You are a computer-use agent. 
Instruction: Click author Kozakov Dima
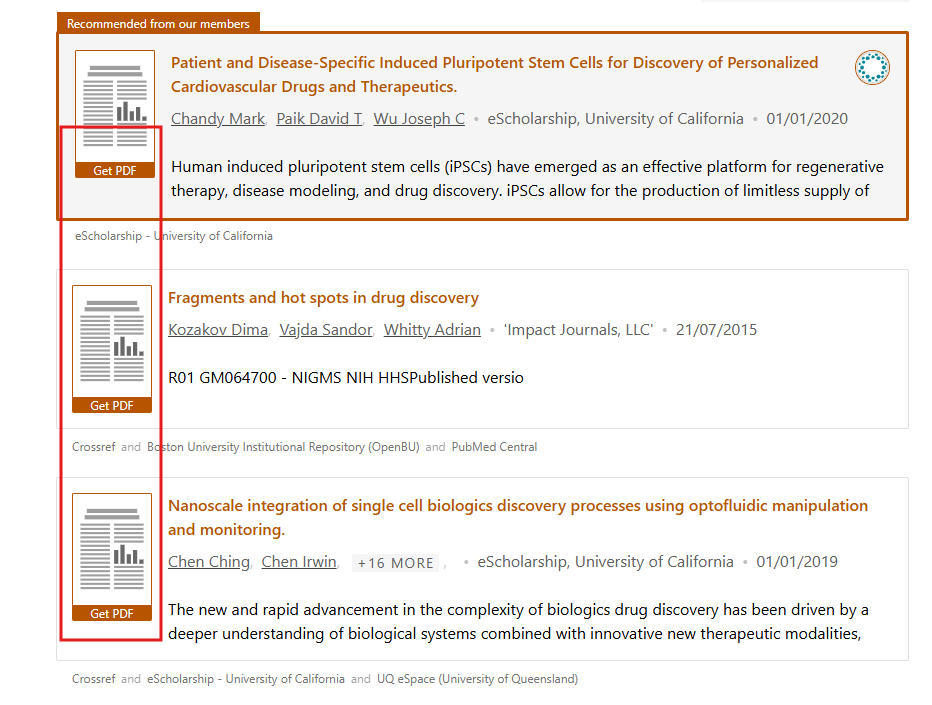[218, 330]
